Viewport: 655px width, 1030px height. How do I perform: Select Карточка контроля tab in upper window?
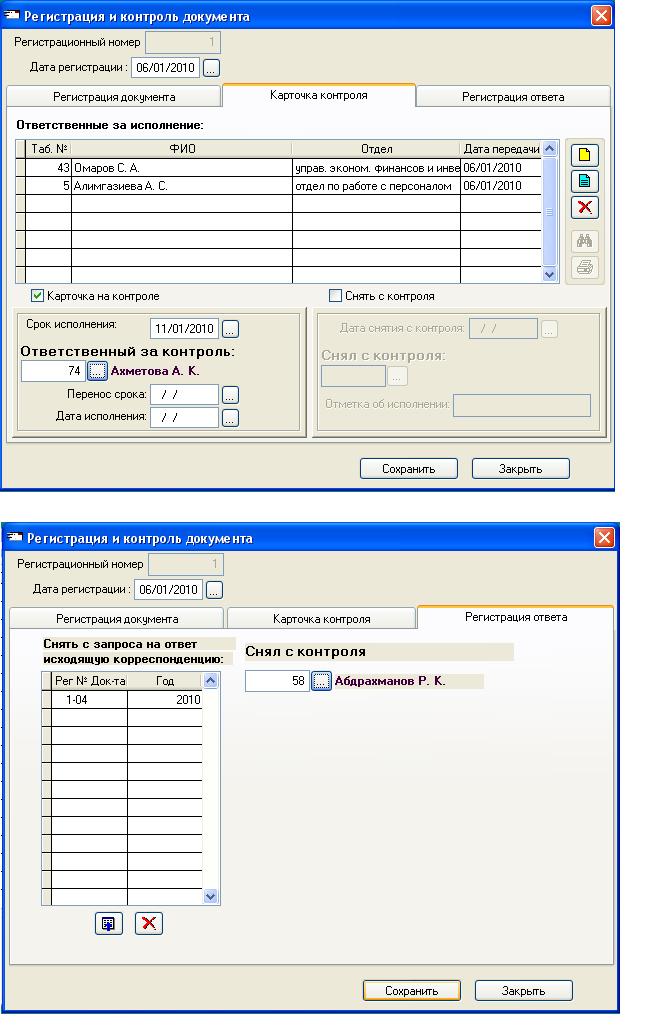coord(319,95)
